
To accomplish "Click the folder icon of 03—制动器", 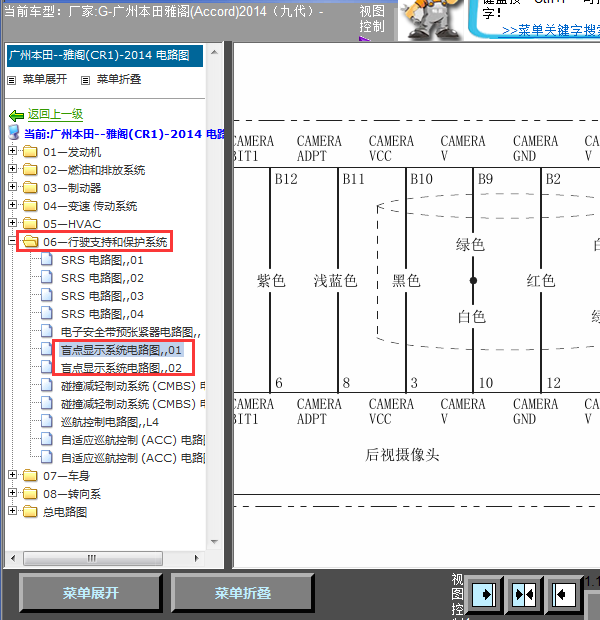I will pos(30,187).
